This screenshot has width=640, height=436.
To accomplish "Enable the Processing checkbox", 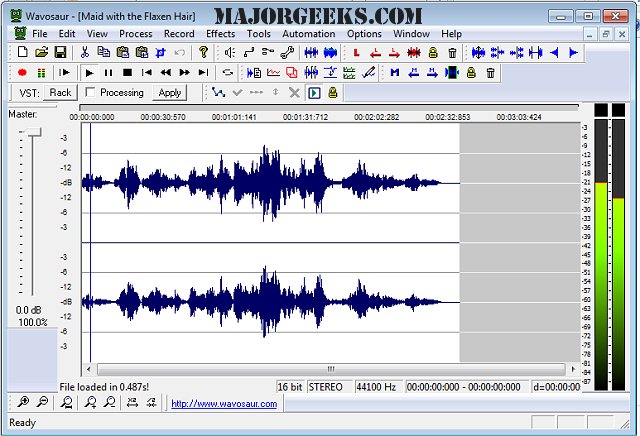I will (91, 93).
